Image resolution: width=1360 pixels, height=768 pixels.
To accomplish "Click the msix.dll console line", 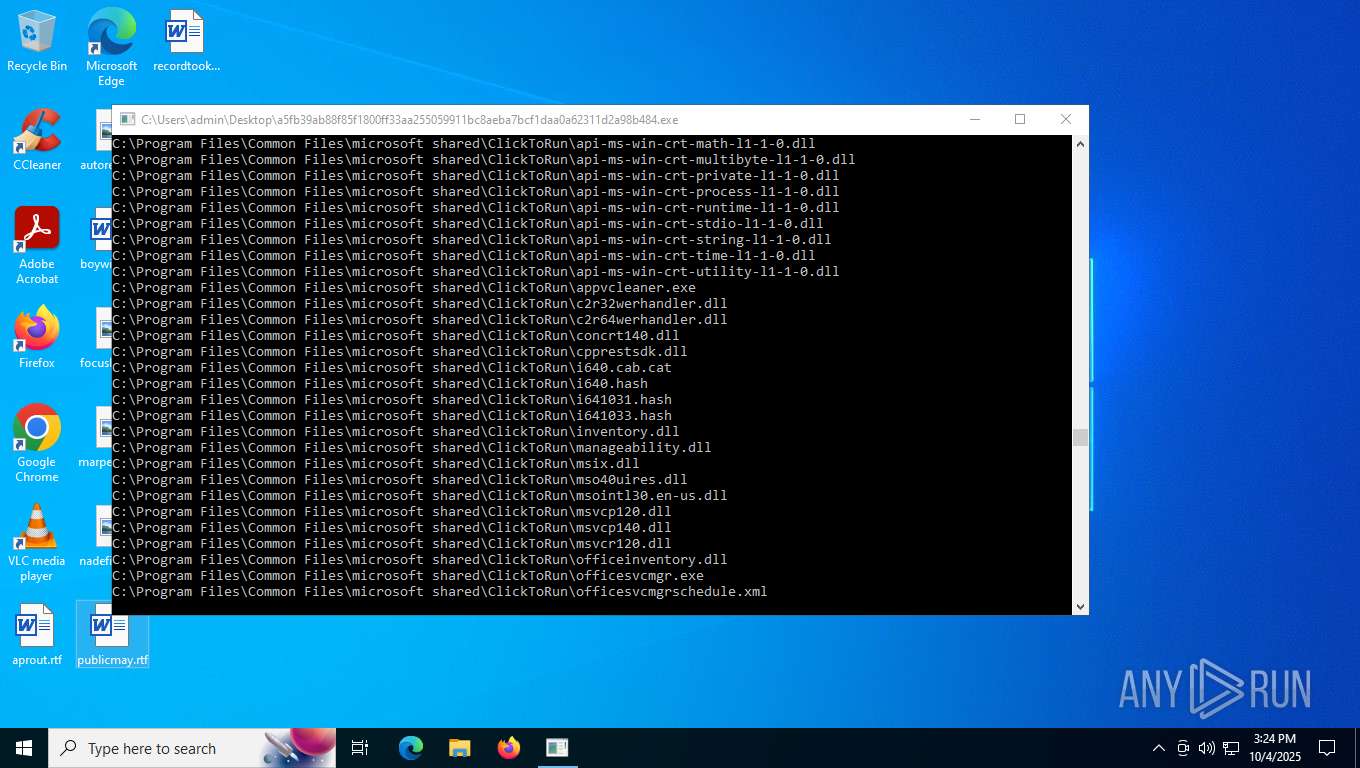I will click(376, 464).
